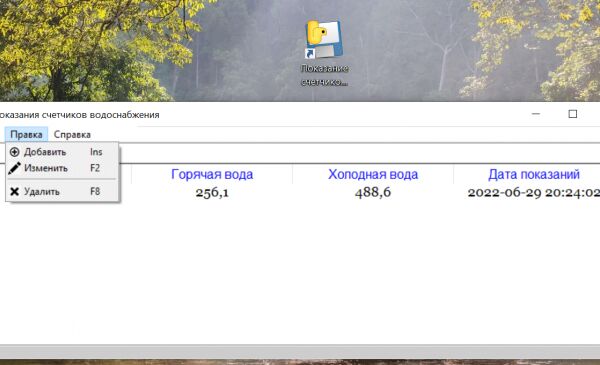Click the pencil icon beside Изменить

click(15, 168)
